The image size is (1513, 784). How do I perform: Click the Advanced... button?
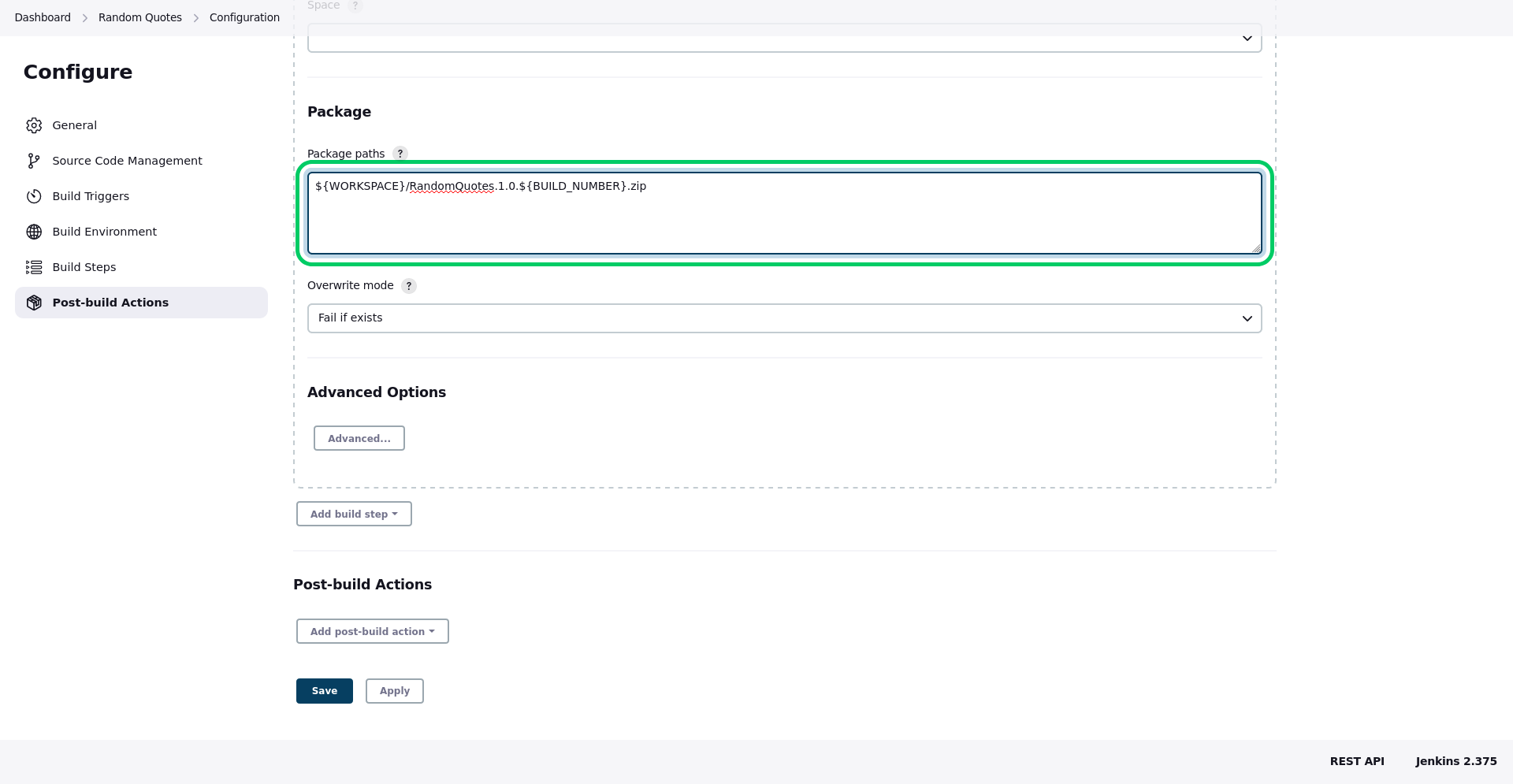[x=359, y=438]
